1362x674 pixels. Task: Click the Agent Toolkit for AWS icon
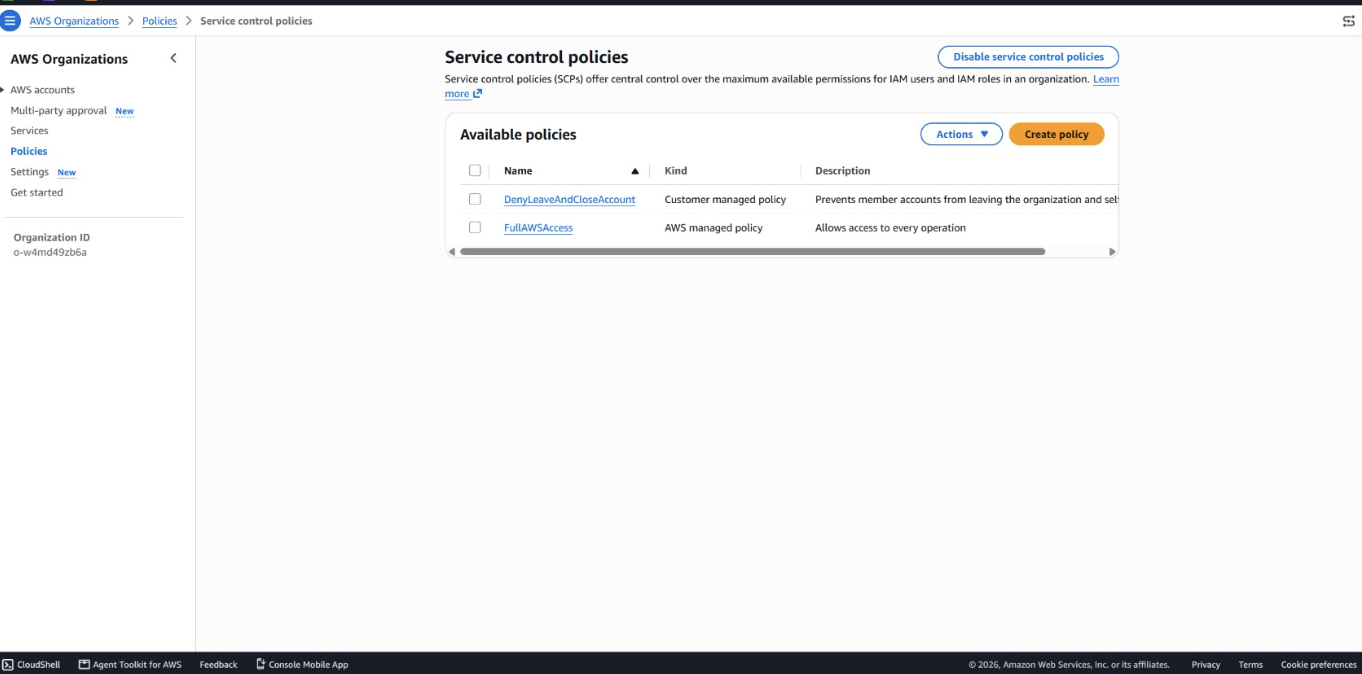[84, 664]
